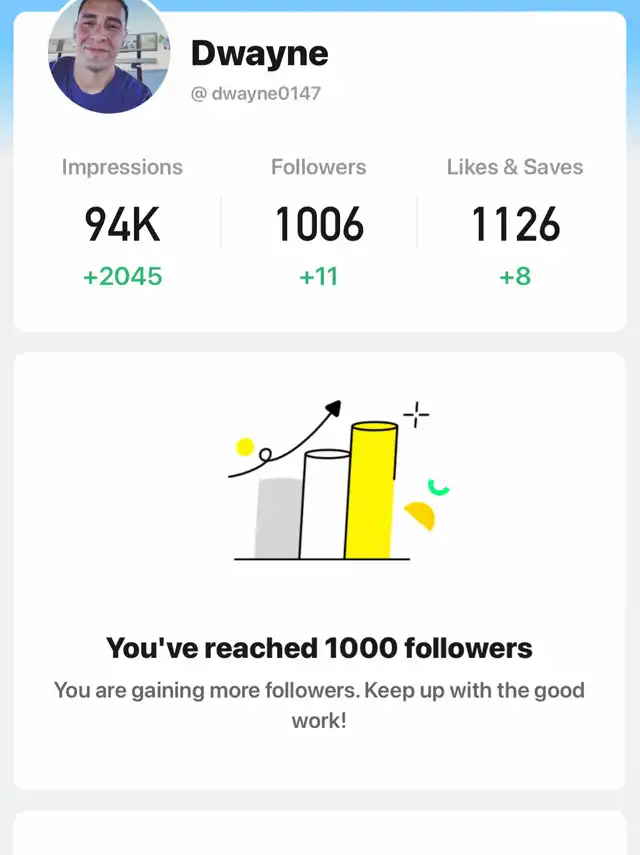
Task: Check the +8 likes increase
Action: pyautogui.click(x=515, y=276)
